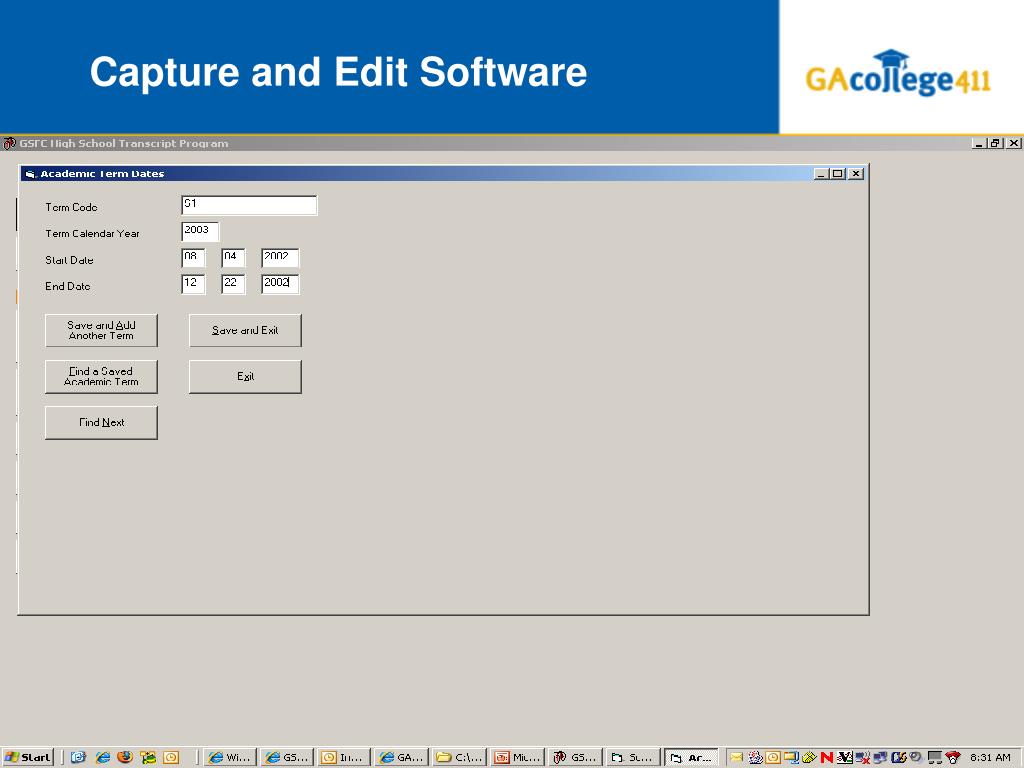Click the Start Date year box
The width and height of the screenshot is (1024, 768).
pyautogui.click(x=280, y=257)
